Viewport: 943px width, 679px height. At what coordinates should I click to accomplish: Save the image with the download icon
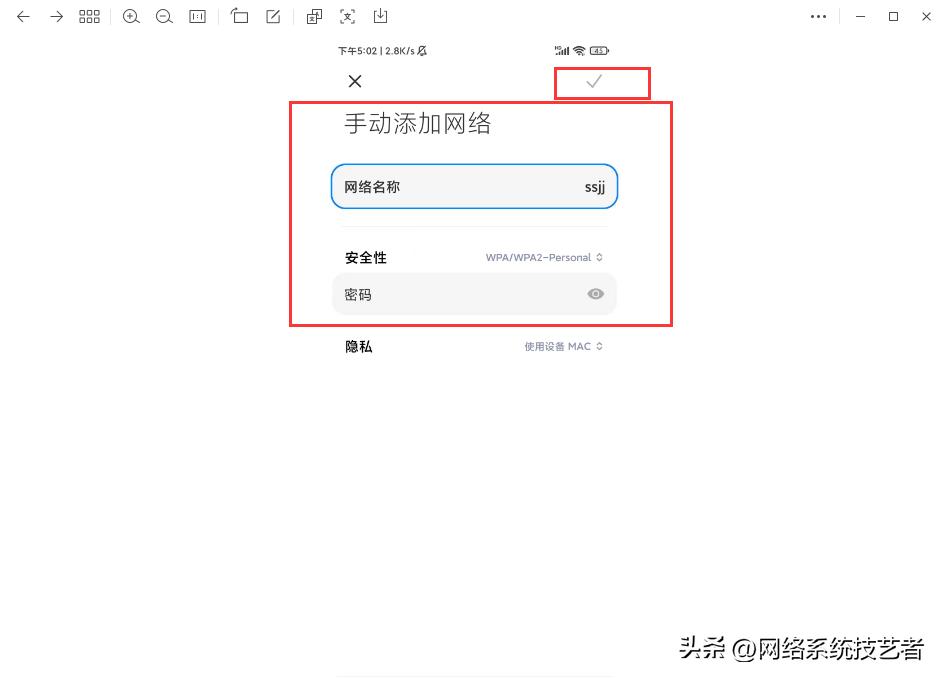coord(381,16)
